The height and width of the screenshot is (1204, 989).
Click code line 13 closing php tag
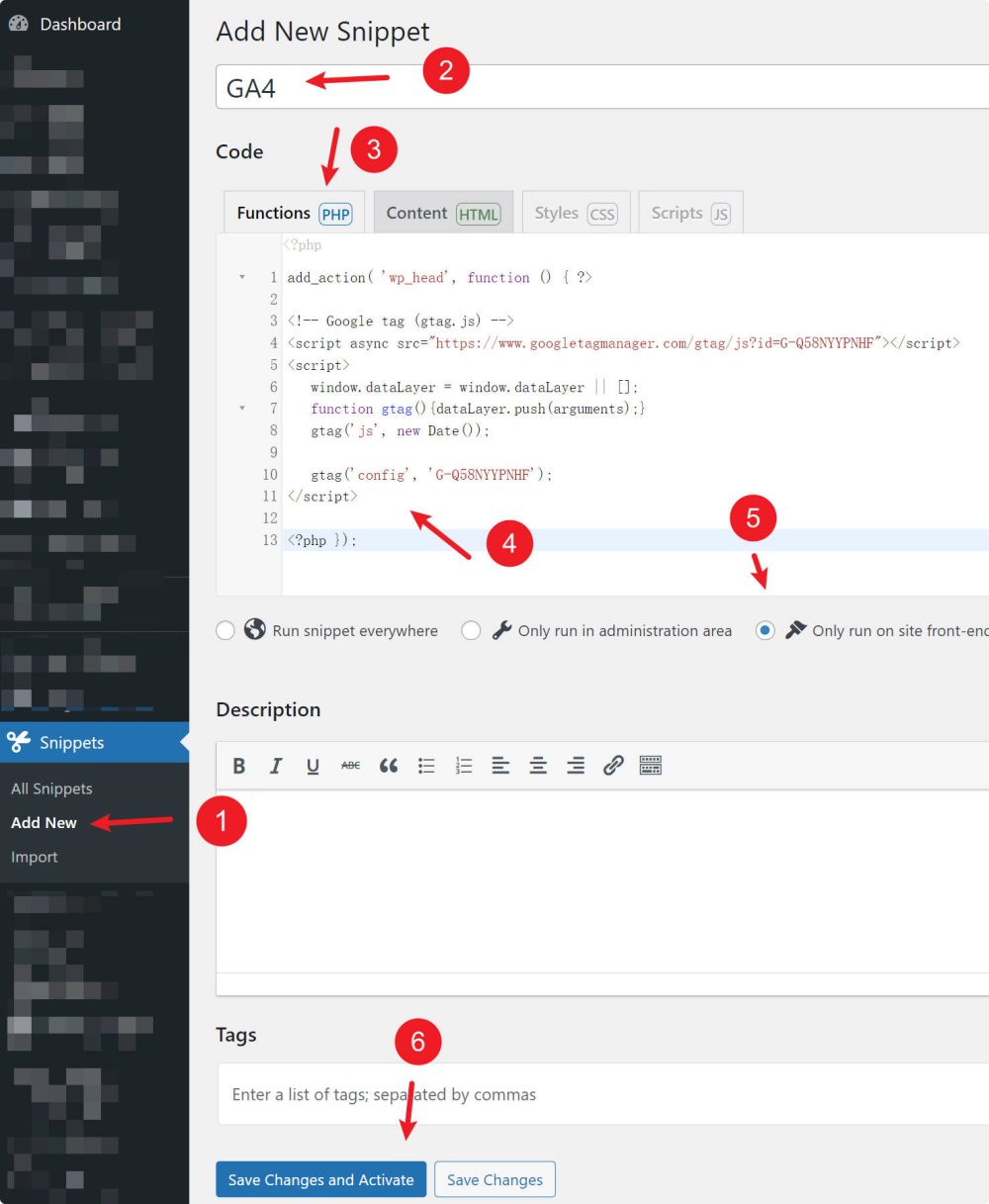[x=321, y=539]
